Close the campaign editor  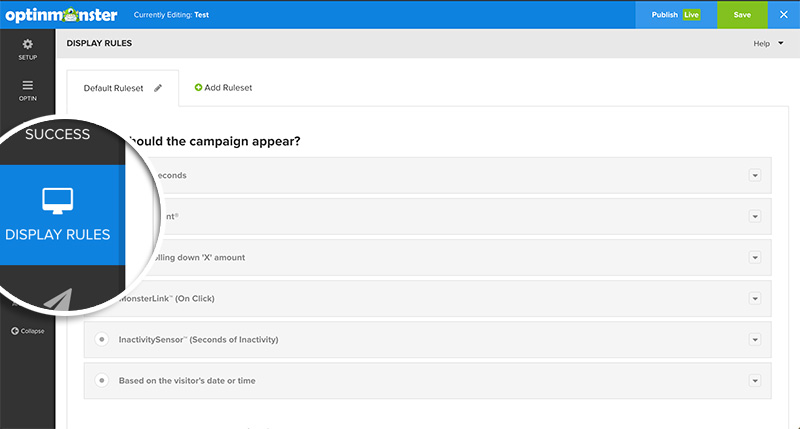(784, 15)
